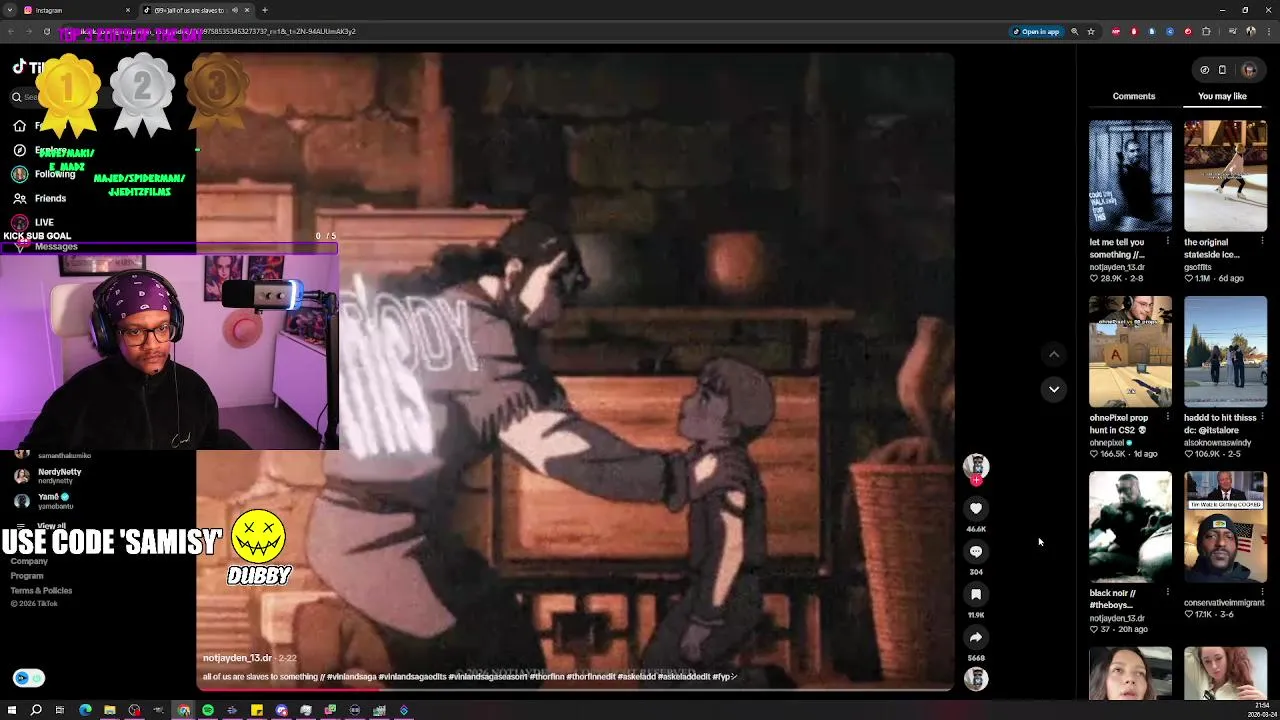Share the video with arrow icon
Viewport: 1280px width, 720px height.
[x=976, y=637]
